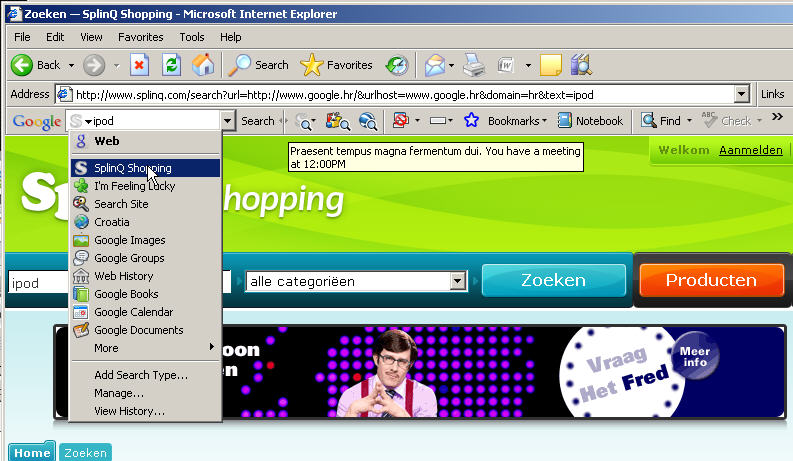Open the Tools menu
The image size is (793, 461).
click(192, 37)
